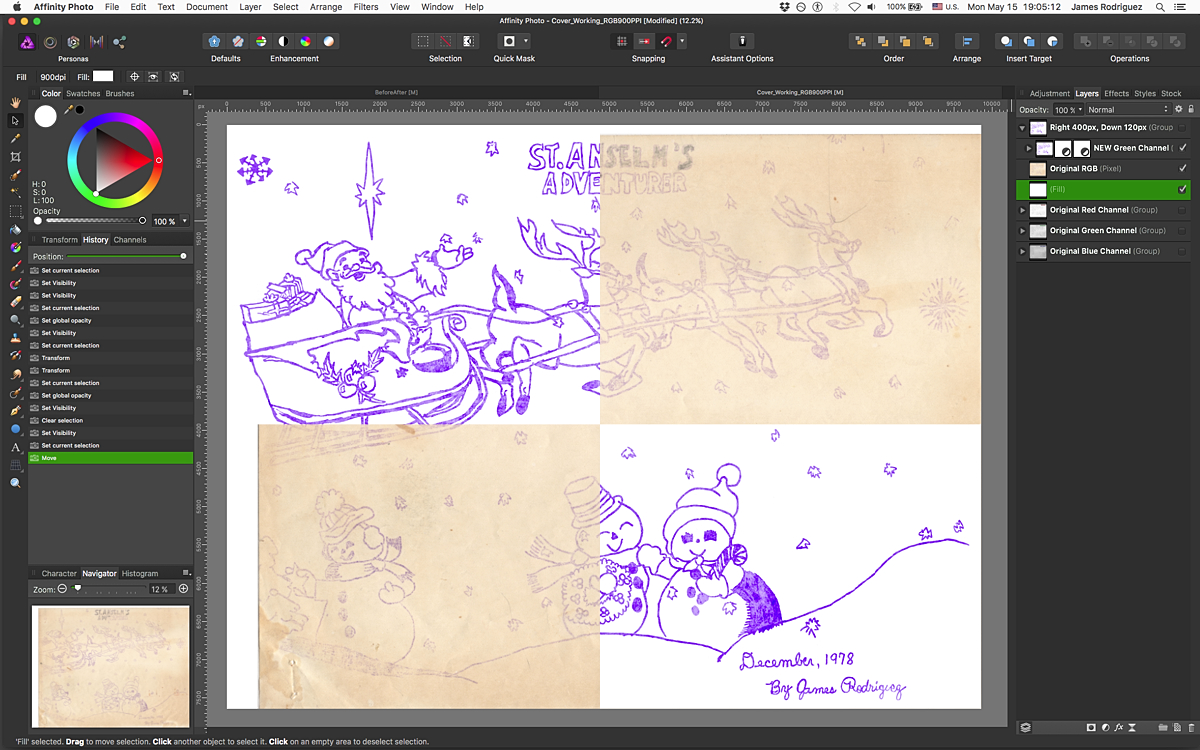Select the Clear selection history step
Viewport: 1200px width, 750px height.
tap(110, 420)
